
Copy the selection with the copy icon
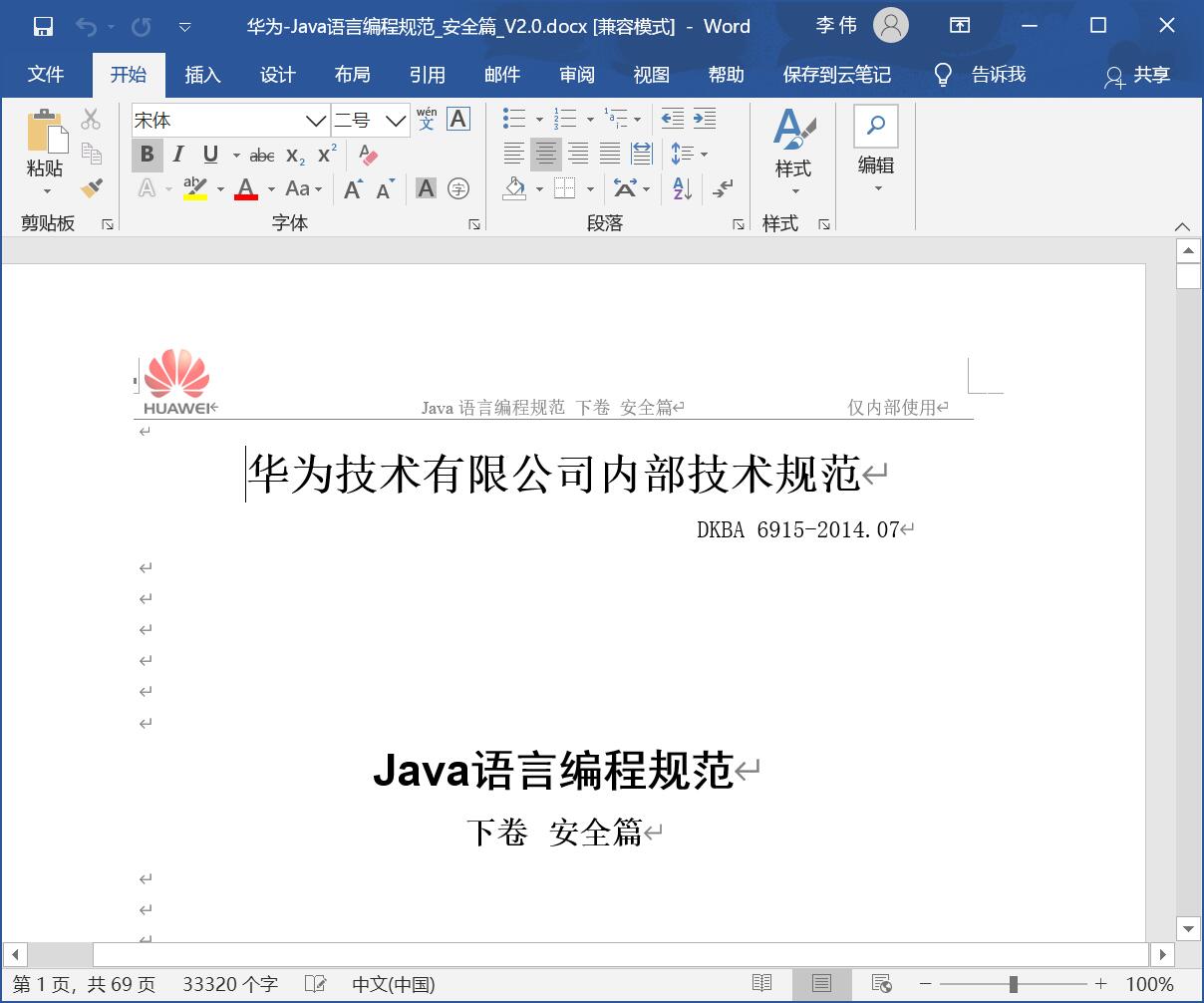click(92, 154)
